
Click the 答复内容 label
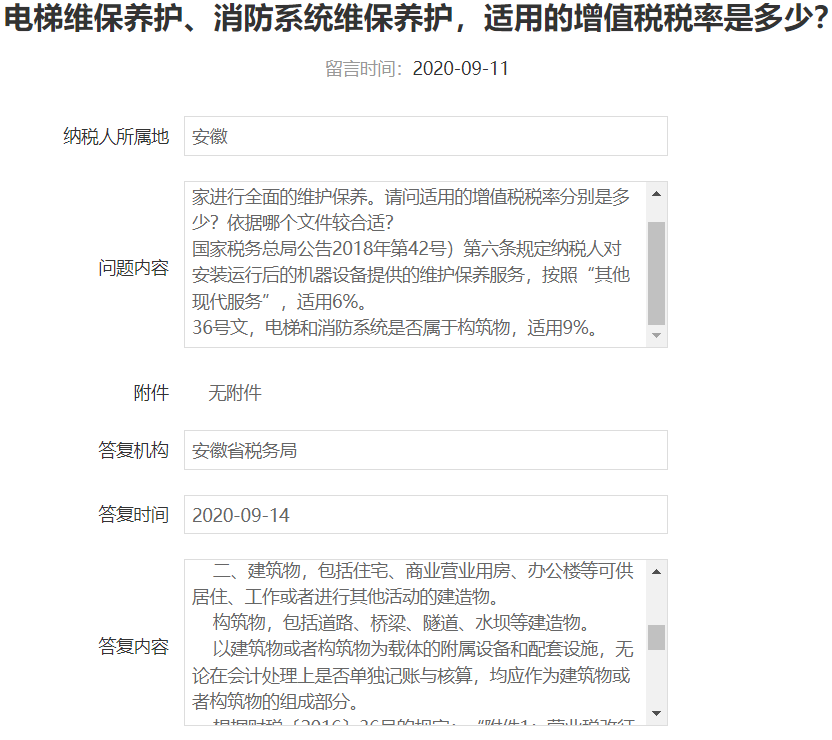pyautogui.click(x=133, y=646)
